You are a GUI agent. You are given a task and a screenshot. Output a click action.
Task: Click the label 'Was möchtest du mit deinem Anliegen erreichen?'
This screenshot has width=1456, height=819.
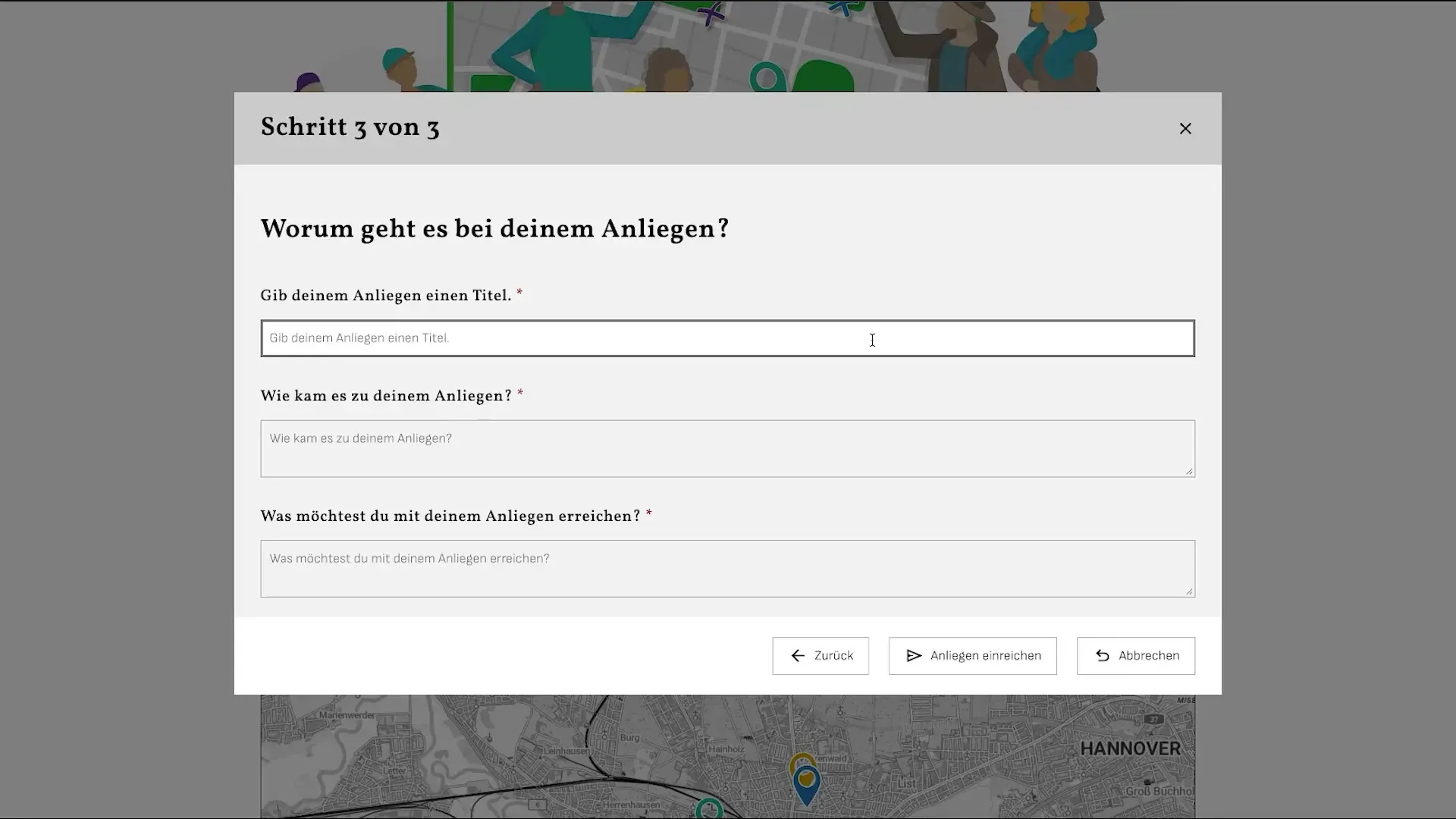(x=450, y=516)
